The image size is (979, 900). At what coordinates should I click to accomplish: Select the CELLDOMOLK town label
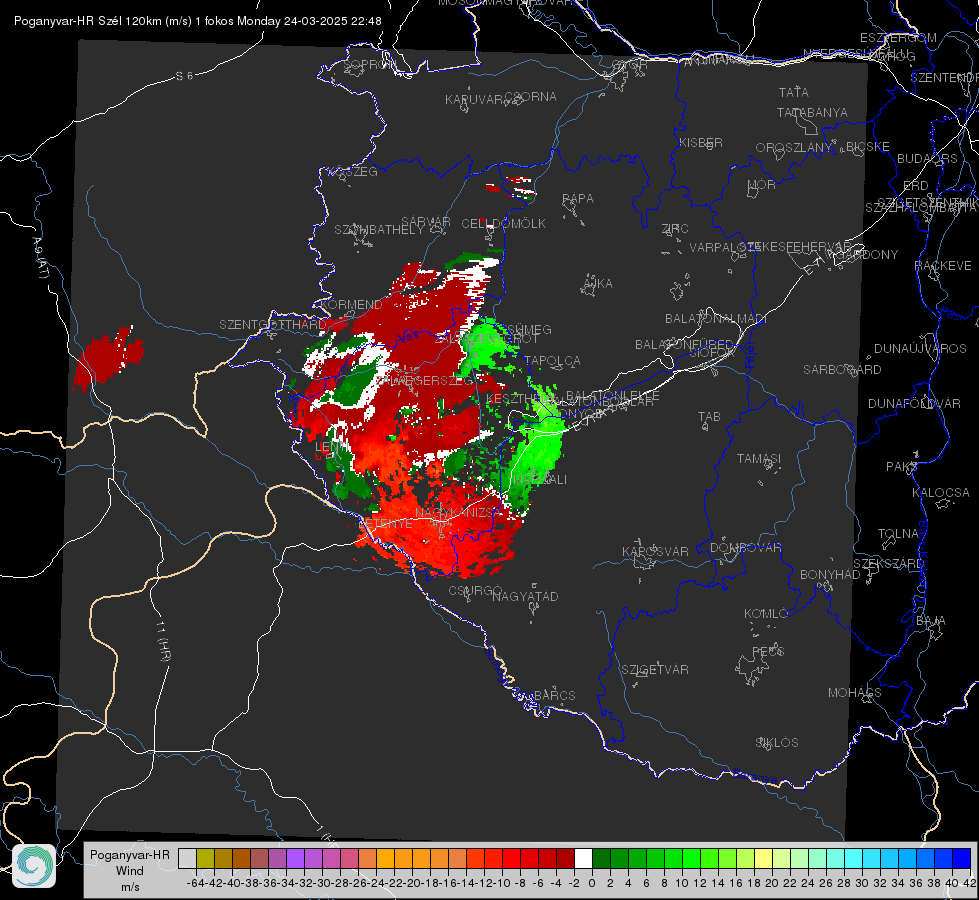(x=503, y=224)
